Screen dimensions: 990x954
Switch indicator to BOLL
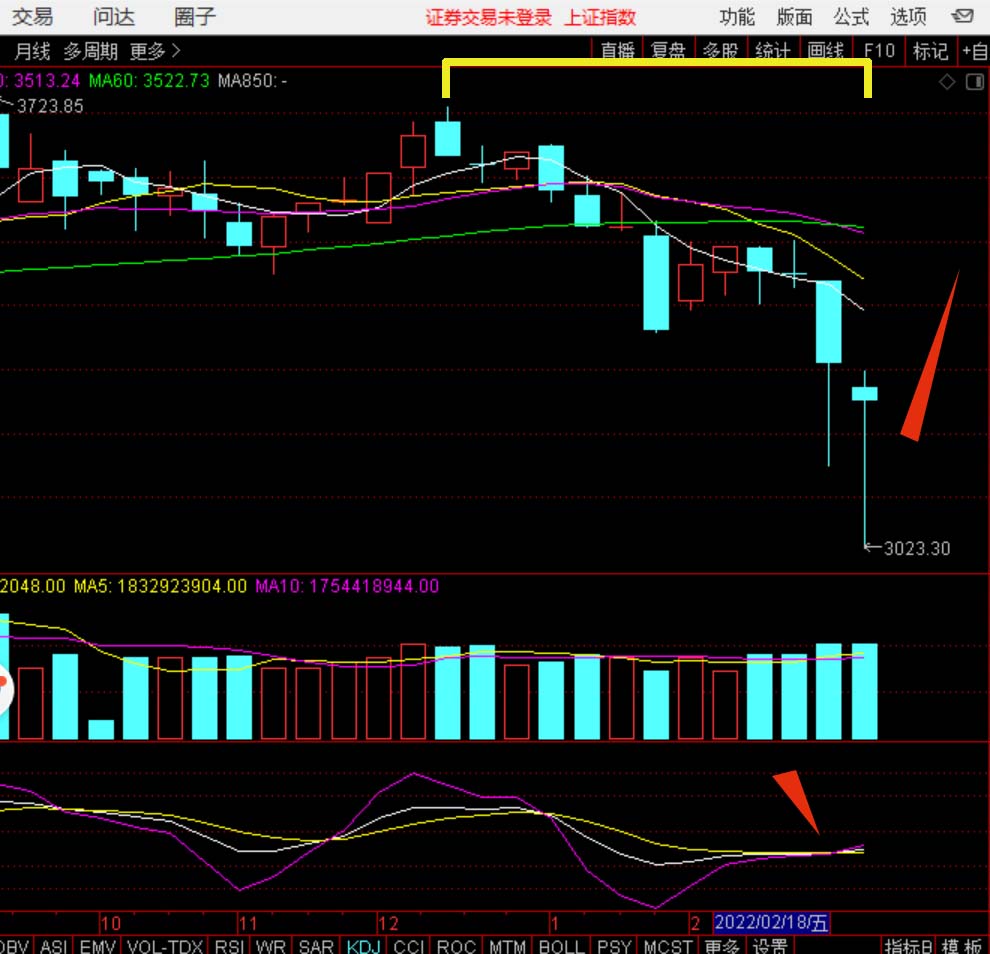coord(561,946)
